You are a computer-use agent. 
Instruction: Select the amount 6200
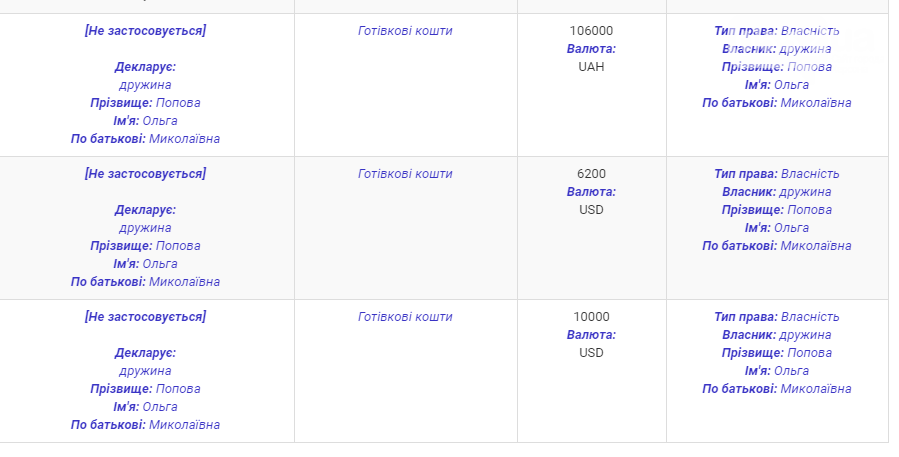click(591, 174)
